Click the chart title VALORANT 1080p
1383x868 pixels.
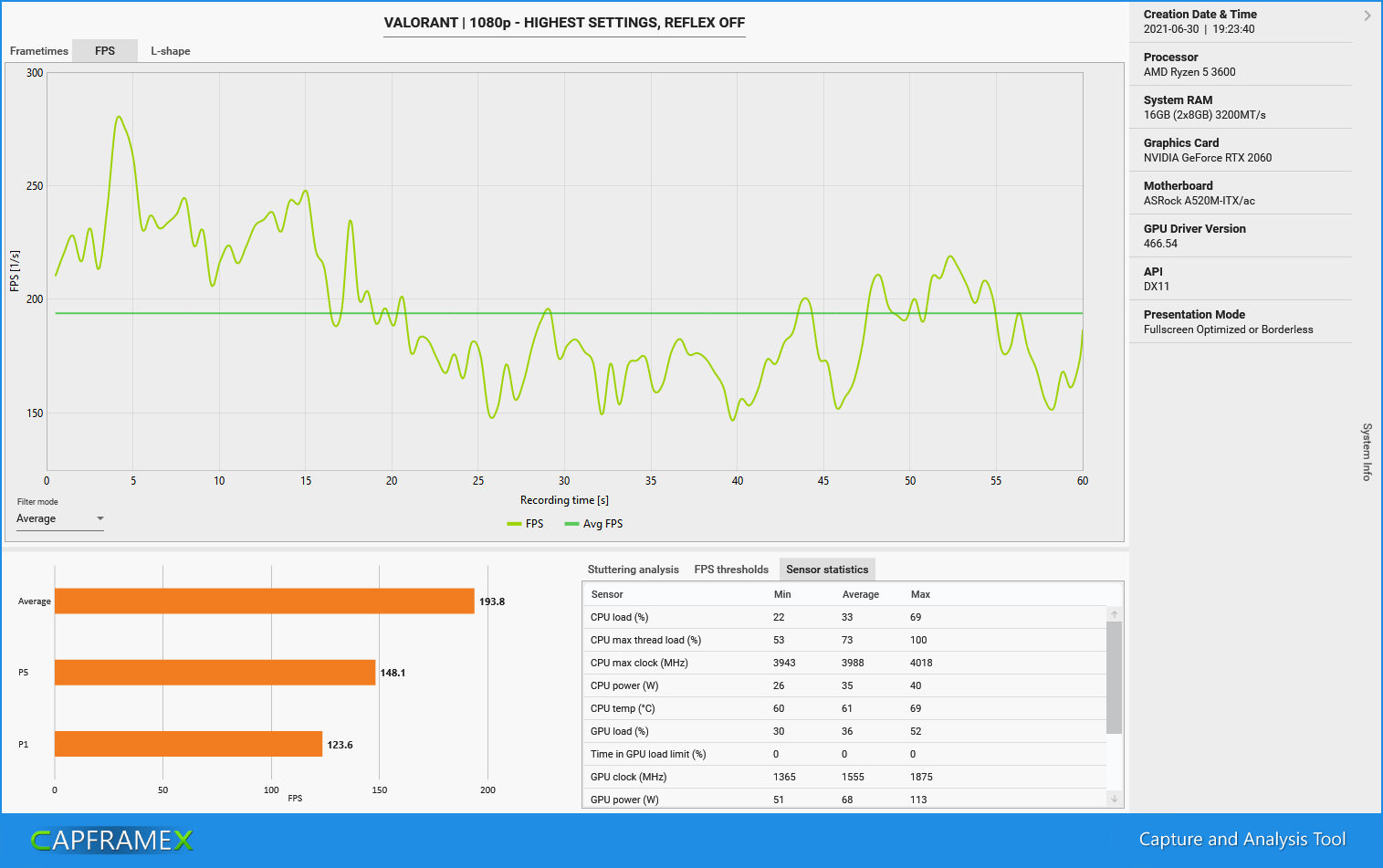[564, 23]
